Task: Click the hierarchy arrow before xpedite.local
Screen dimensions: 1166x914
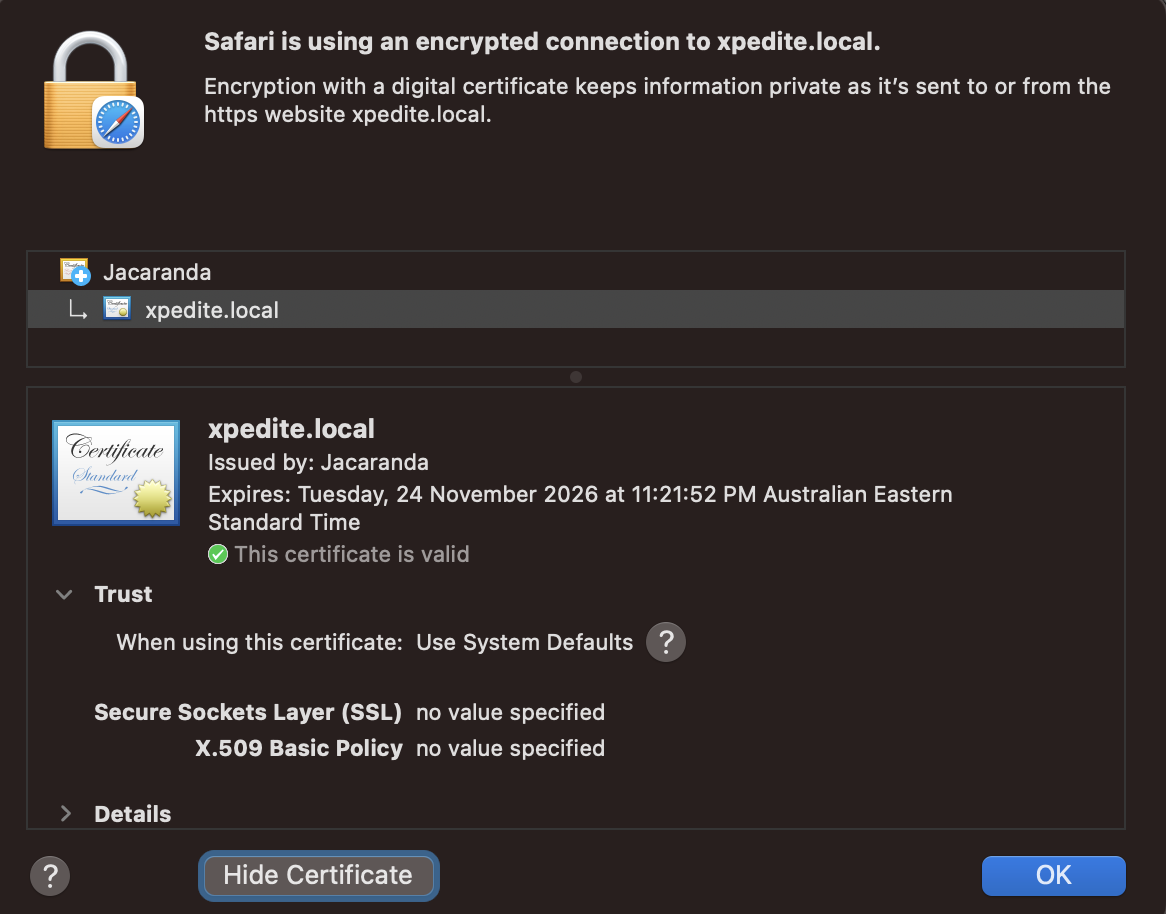Action: coord(78,310)
